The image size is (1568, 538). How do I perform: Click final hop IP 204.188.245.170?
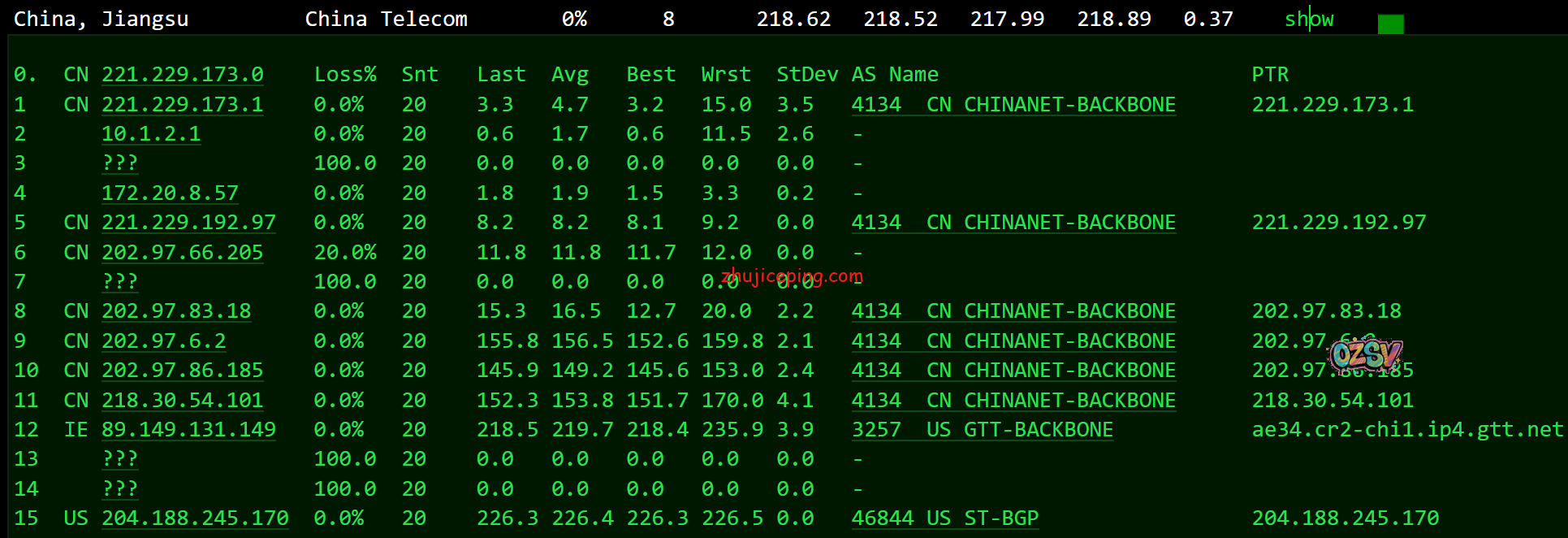tap(195, 518)
